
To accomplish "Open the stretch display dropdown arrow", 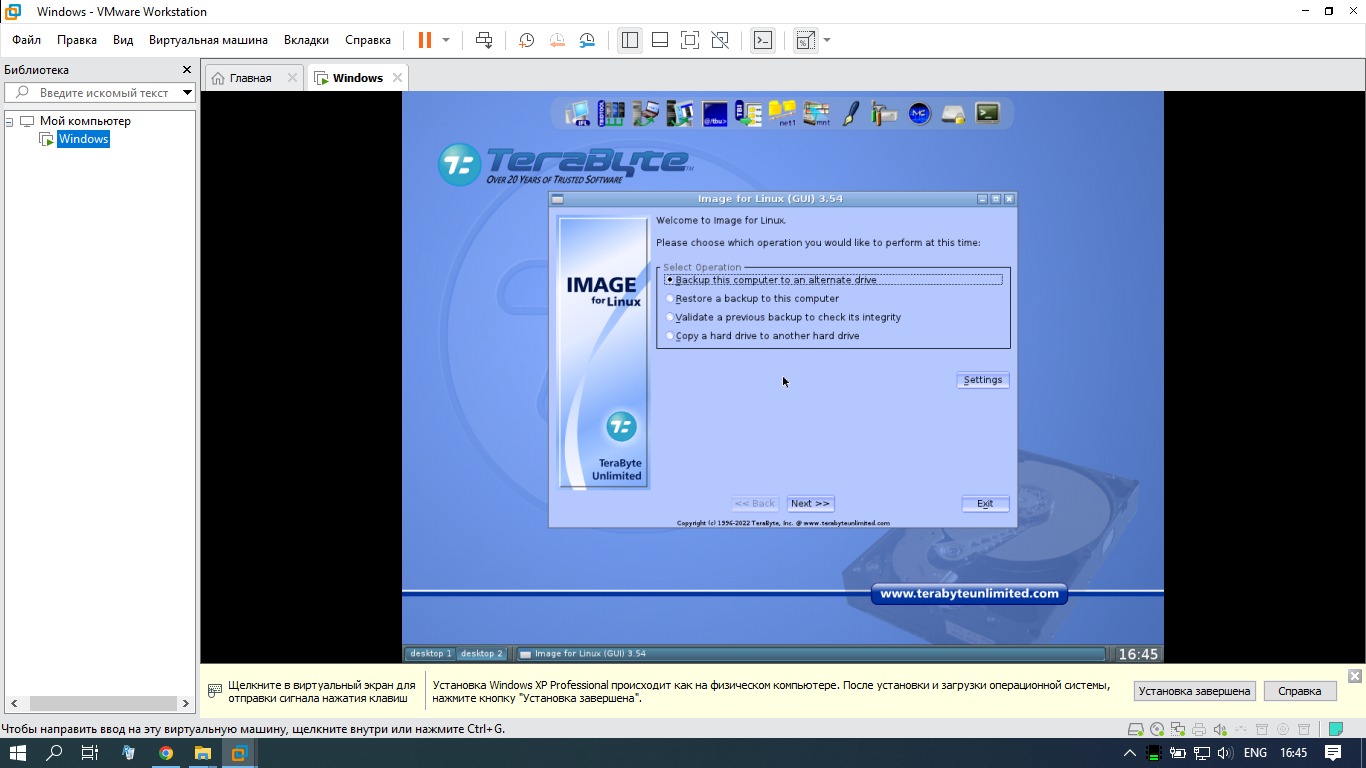I will point(826,40).
